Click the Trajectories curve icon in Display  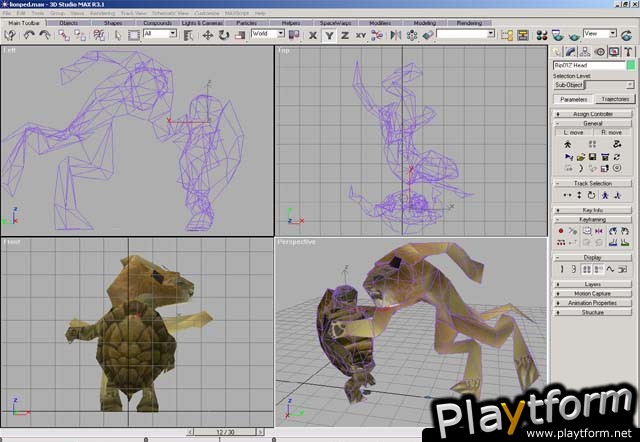610,269
